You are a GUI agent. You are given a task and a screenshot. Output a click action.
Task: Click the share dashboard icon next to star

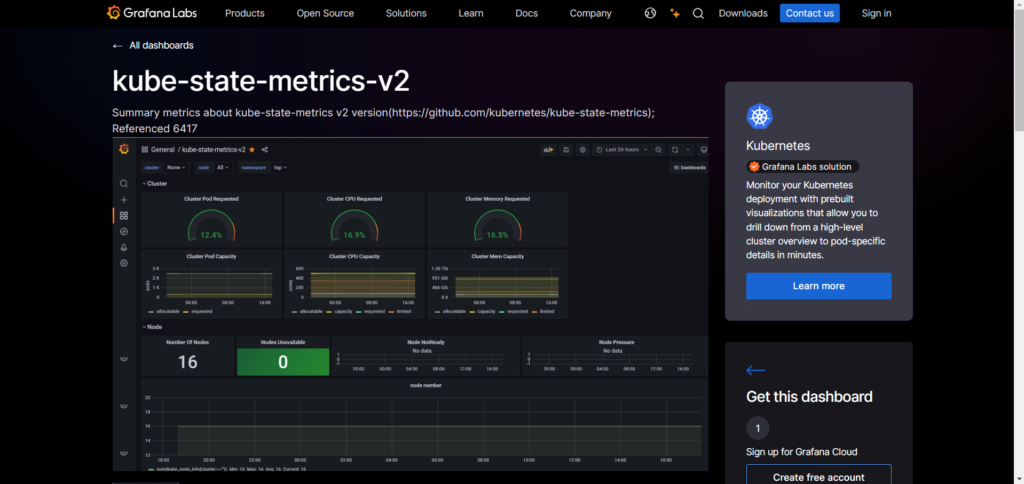click(x=264, y=150)
